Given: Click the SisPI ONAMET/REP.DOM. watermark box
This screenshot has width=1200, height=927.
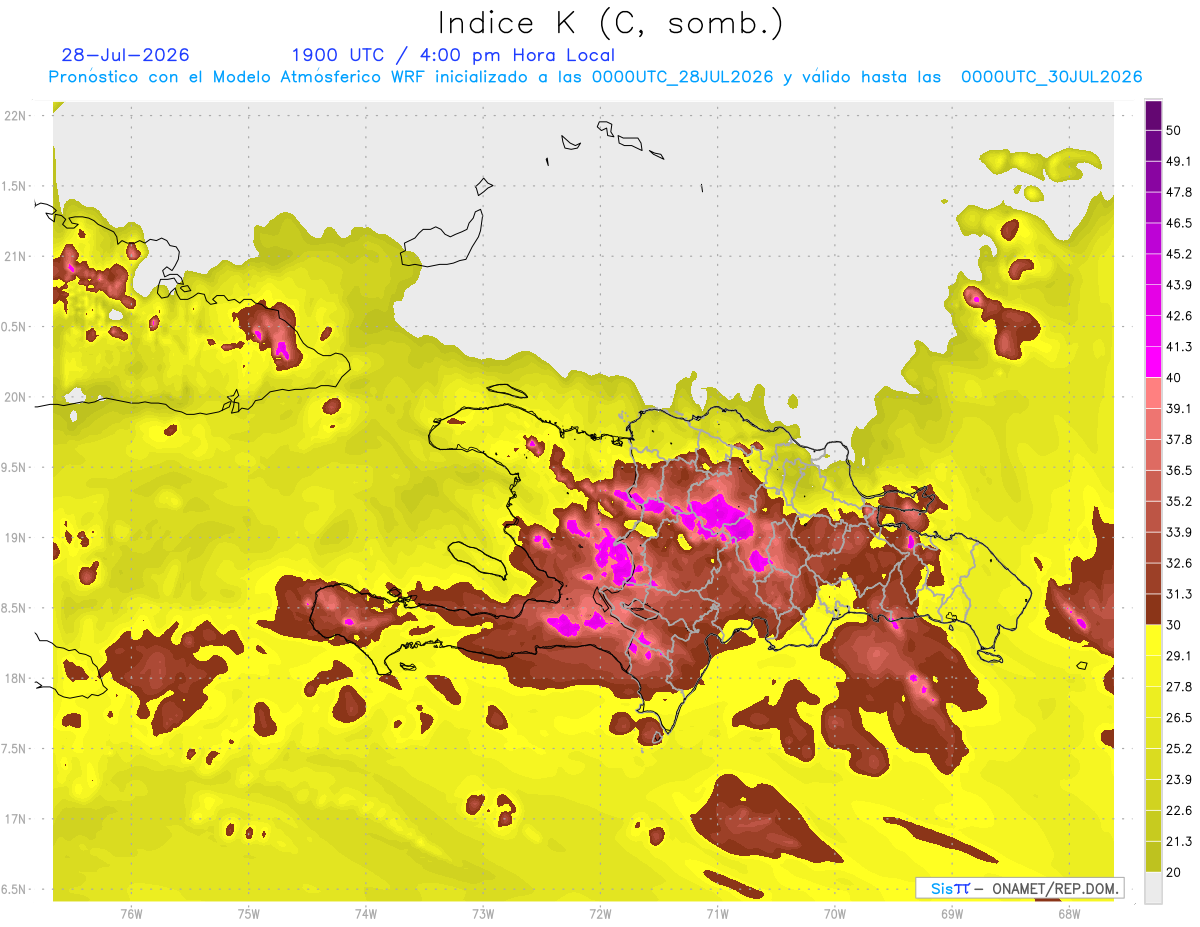Looking at the screenshot, I should [1019, 887].
